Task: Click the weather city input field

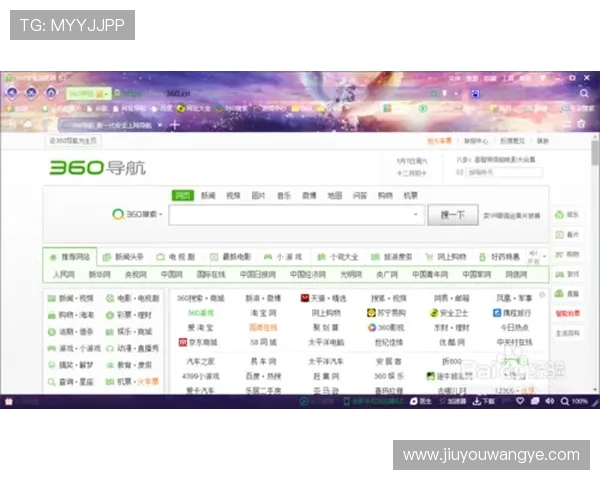Action: [x=504, y=172]
